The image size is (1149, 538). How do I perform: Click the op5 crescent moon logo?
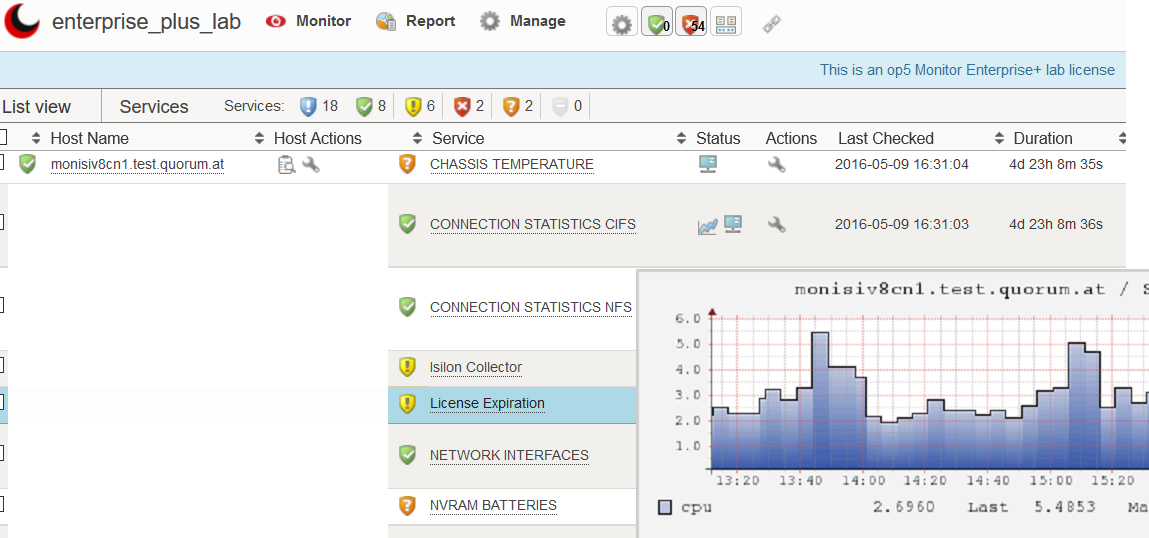[22, 21]
